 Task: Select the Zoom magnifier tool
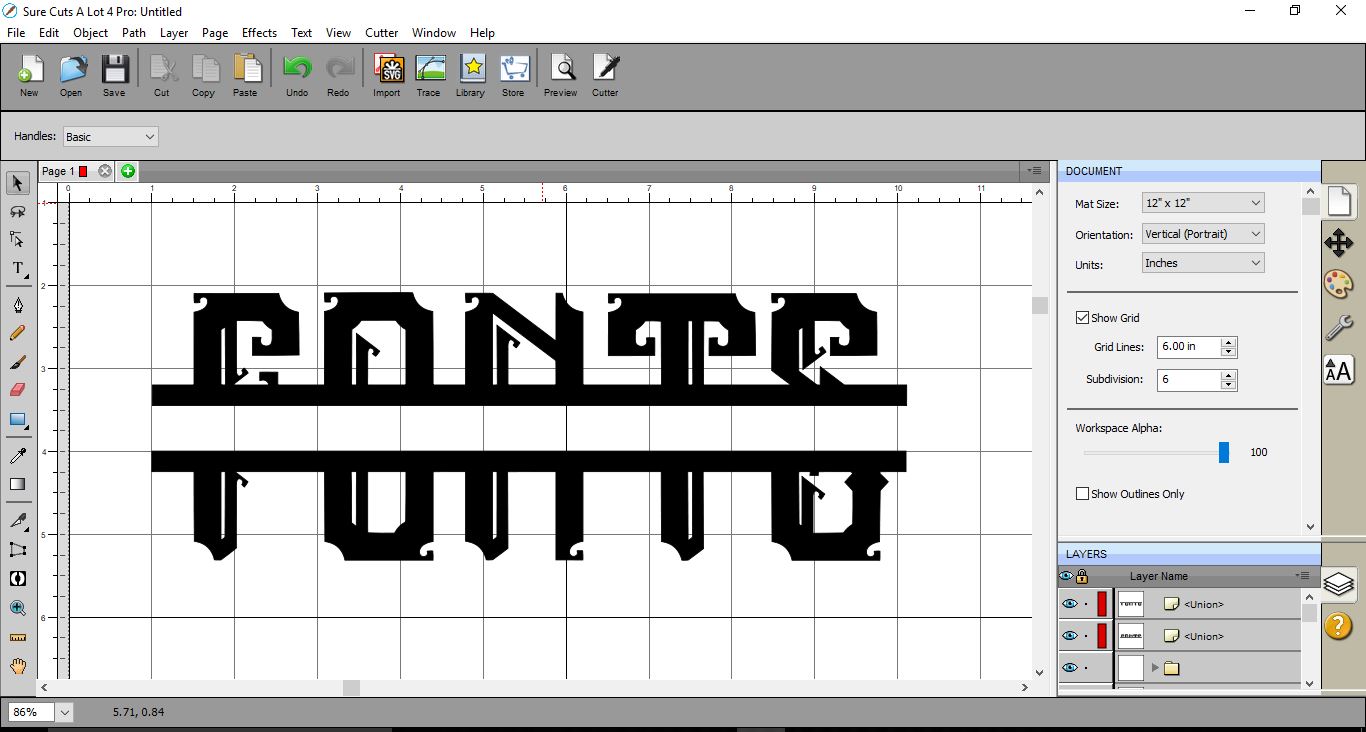tap(17, 607)
